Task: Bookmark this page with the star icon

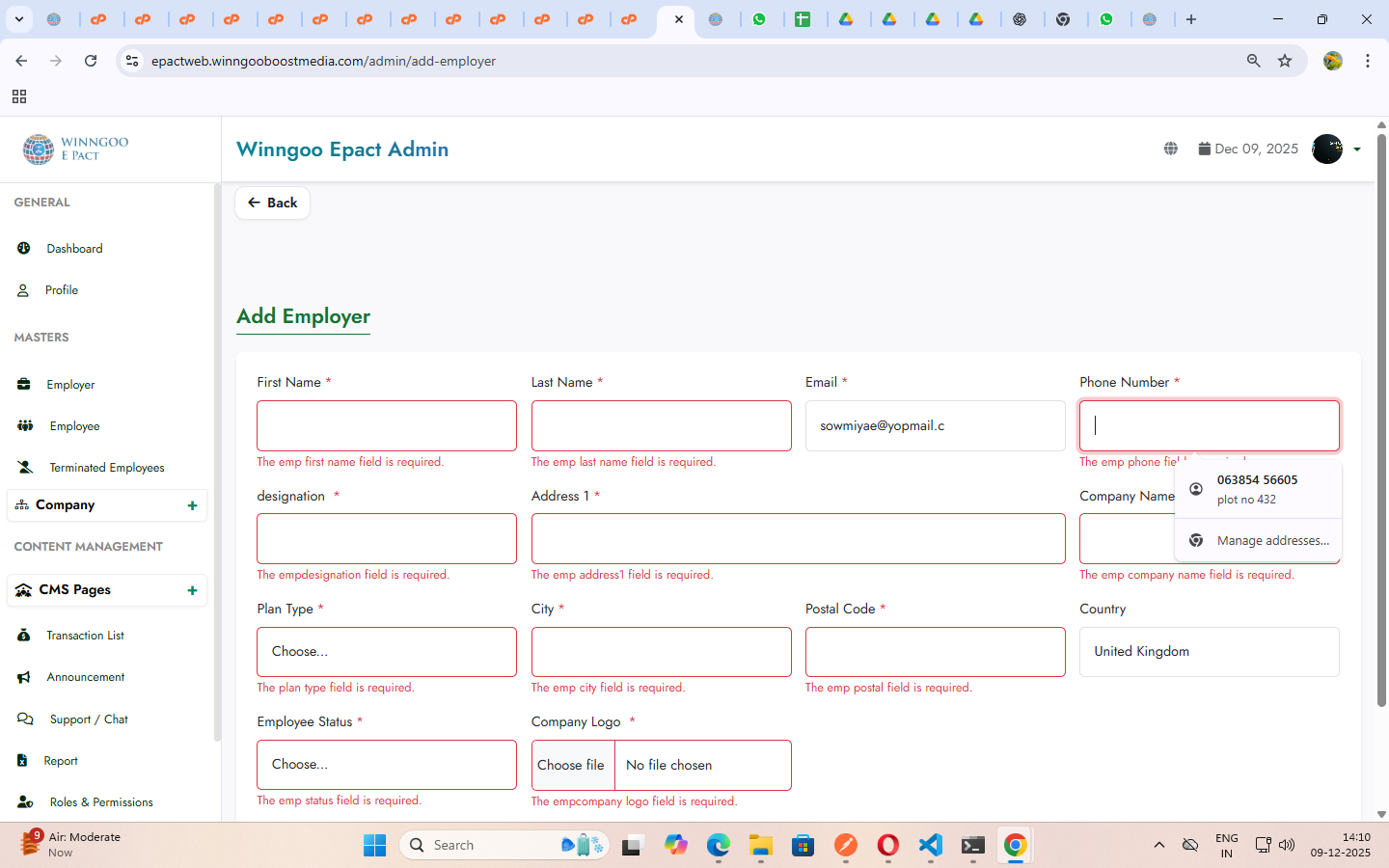Action: 1285,61
